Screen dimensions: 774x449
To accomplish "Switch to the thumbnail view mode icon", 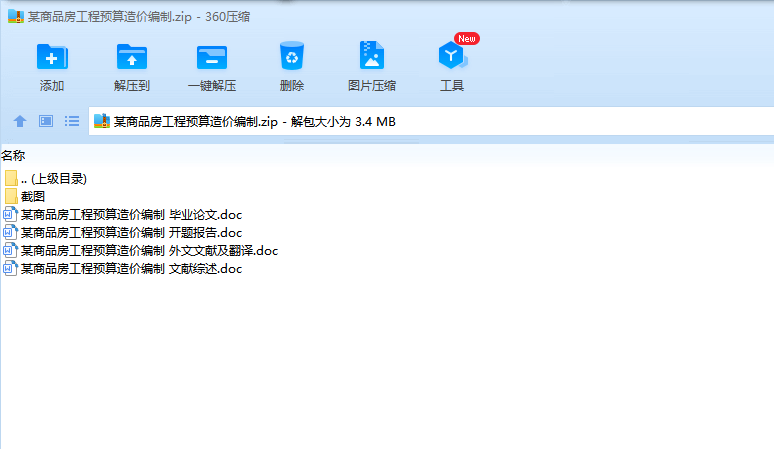I will (46, 121).
